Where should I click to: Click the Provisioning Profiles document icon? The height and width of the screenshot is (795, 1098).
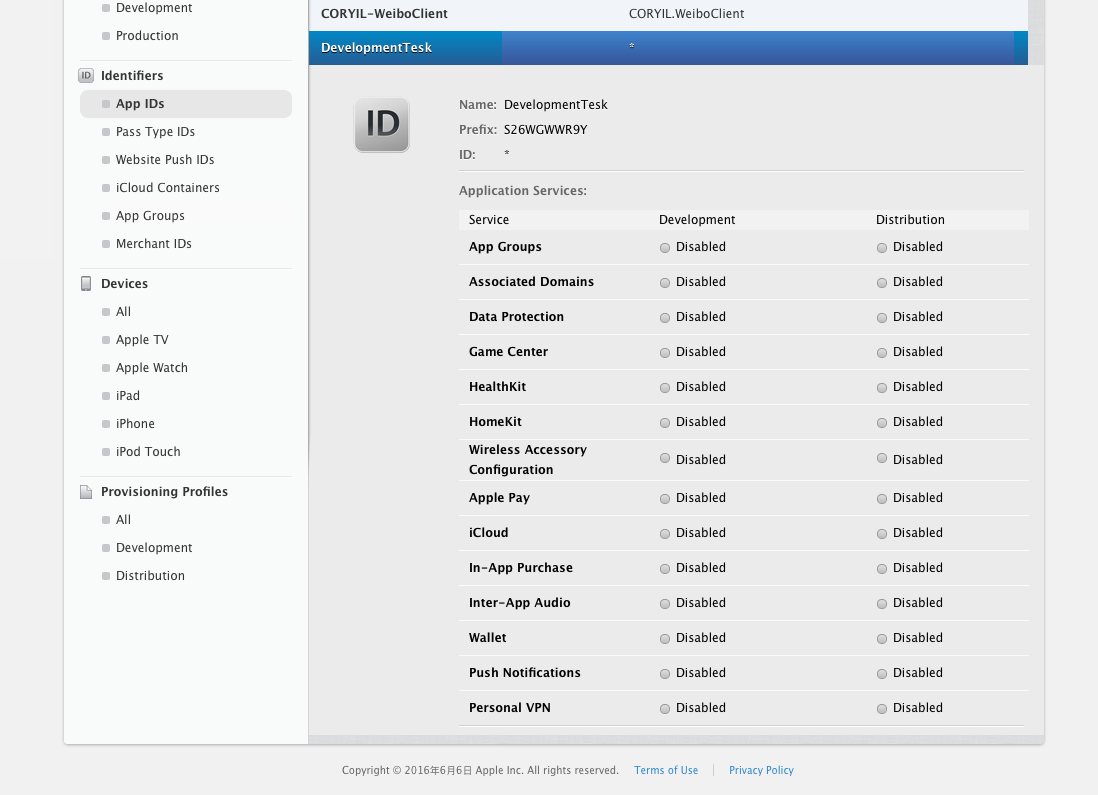click(x=86, y=492)
